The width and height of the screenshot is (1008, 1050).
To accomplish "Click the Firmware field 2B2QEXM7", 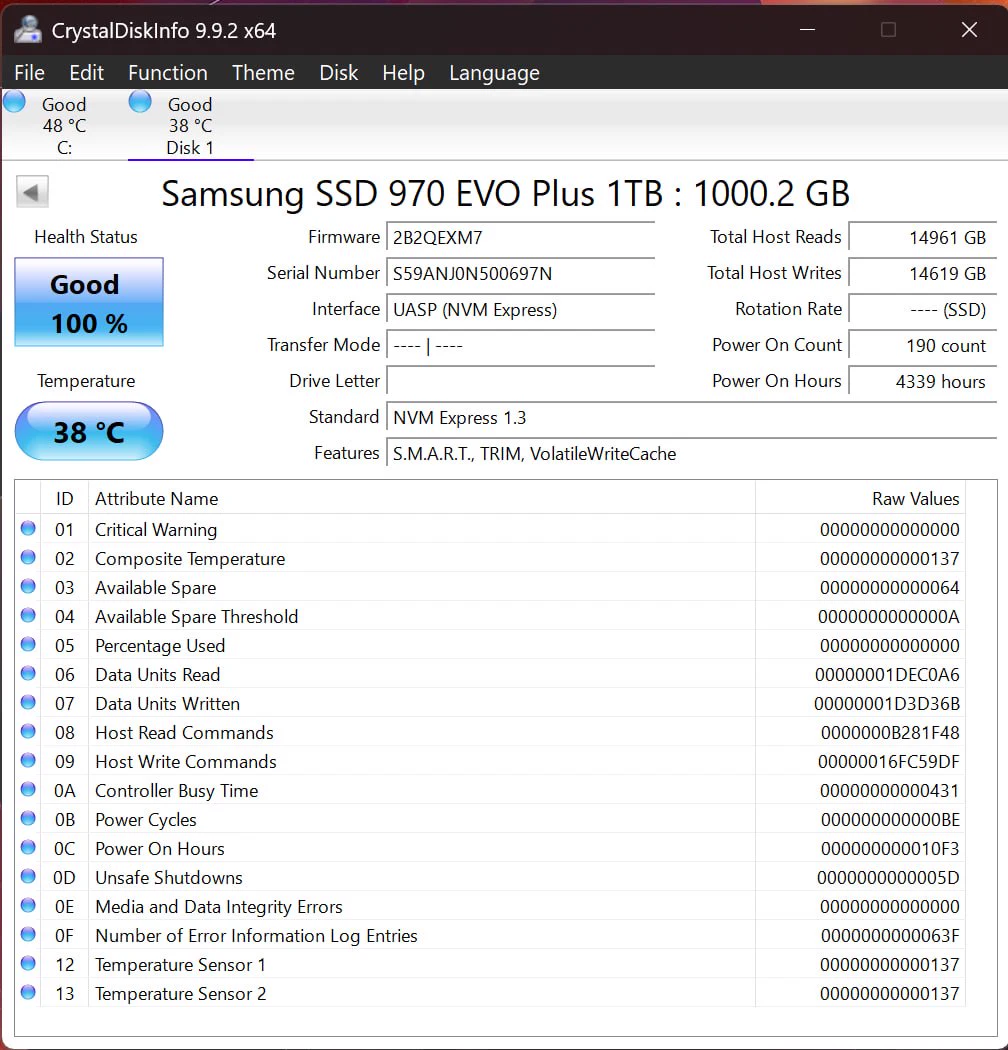I will (520, 238).
